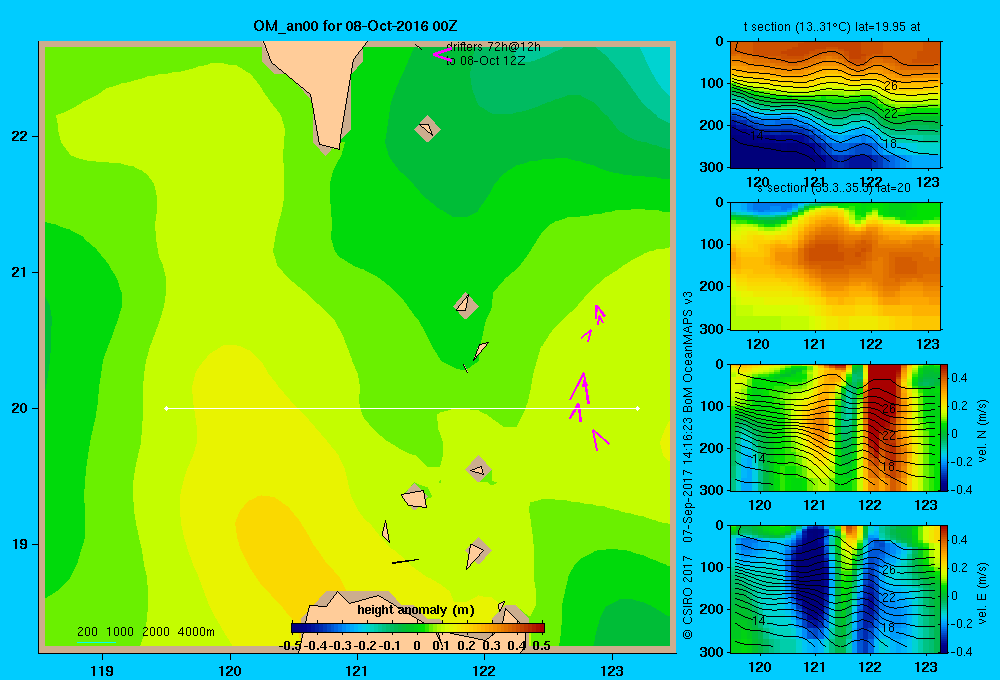Click the vel. N panel's color scale bar
Viewport: 1000px width, 680px height.
point(944,427)
